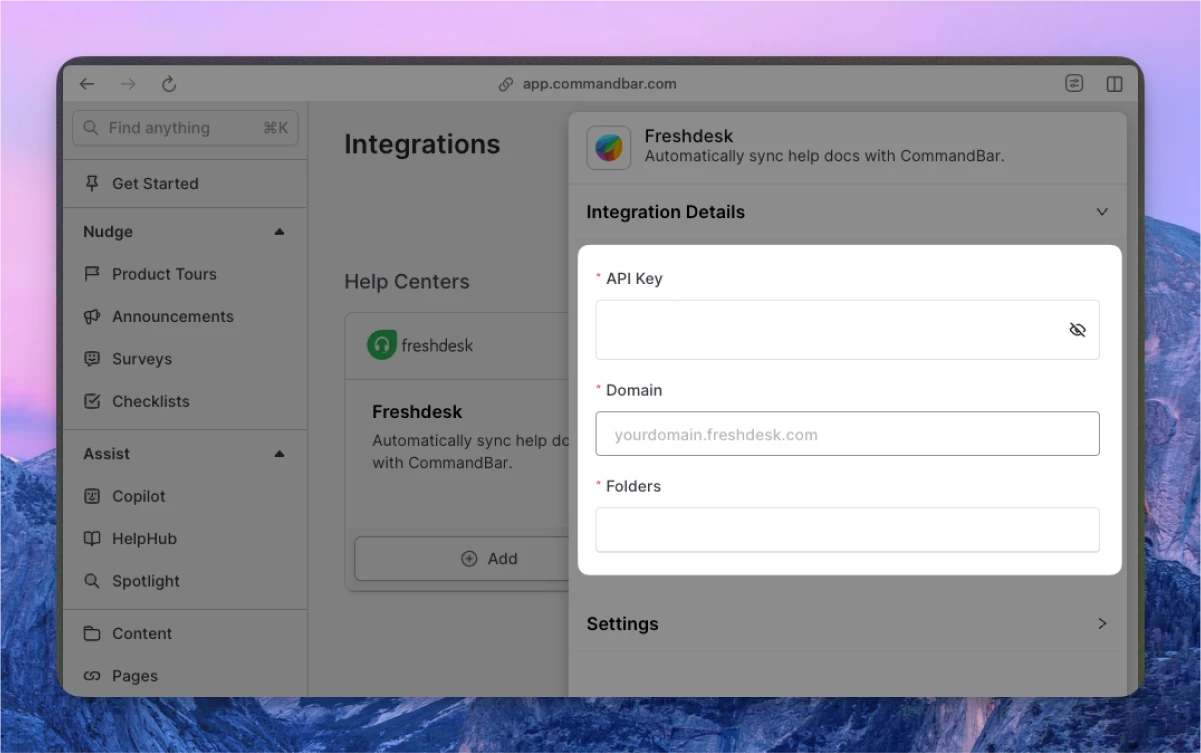The image size is (1201, 753).
Task: Click Get Started in the sidebar
Action: coord(155,184)
